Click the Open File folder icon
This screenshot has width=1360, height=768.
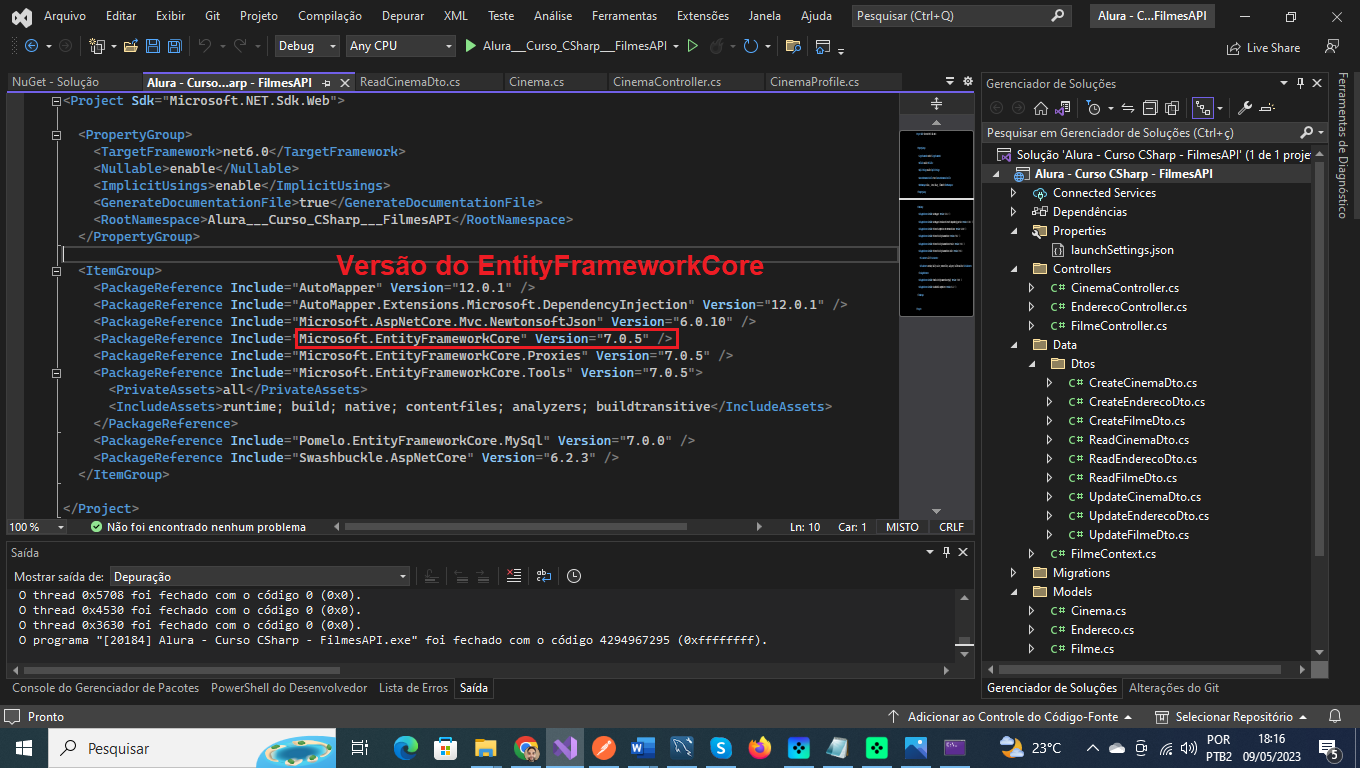click(x=132, y=46)
